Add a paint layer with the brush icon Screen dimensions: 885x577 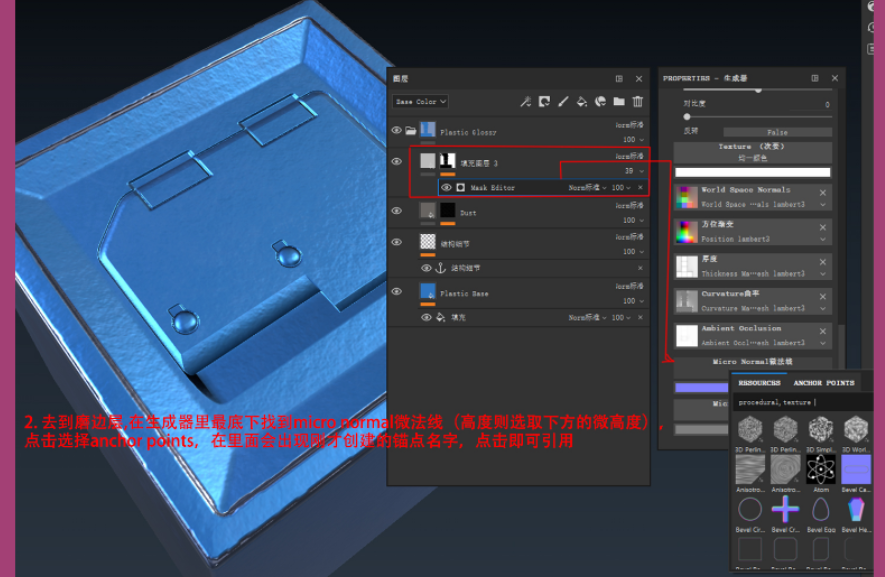563,102
